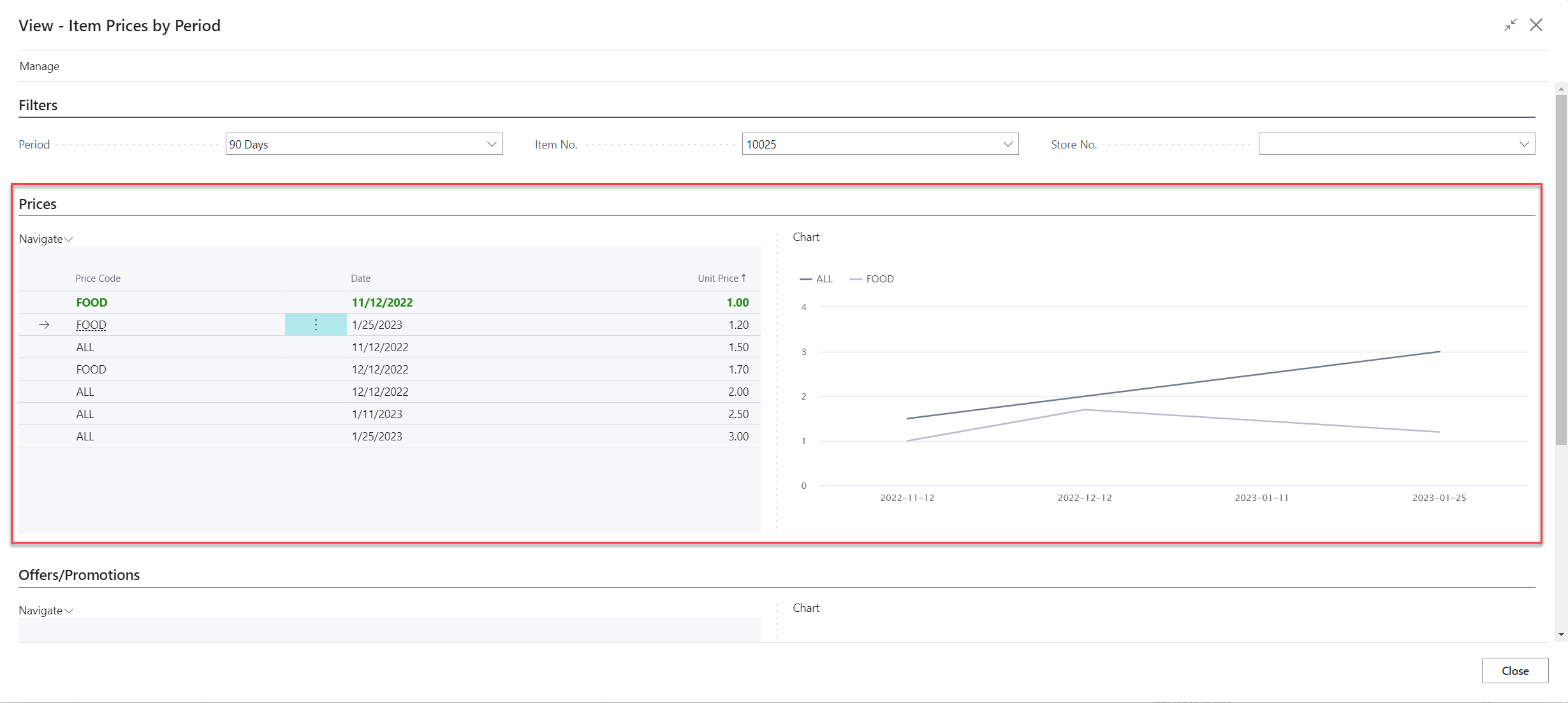
Task: Click the underlined FOOD price code link
Action: click(x=91, y=325)
